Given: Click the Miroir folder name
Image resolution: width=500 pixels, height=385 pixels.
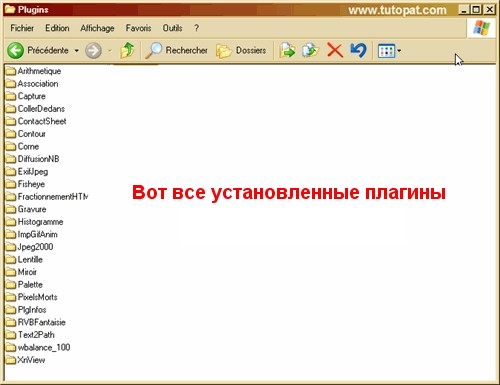Looking at the screenshot, I should pyautogui.click(x=27, y=272).
